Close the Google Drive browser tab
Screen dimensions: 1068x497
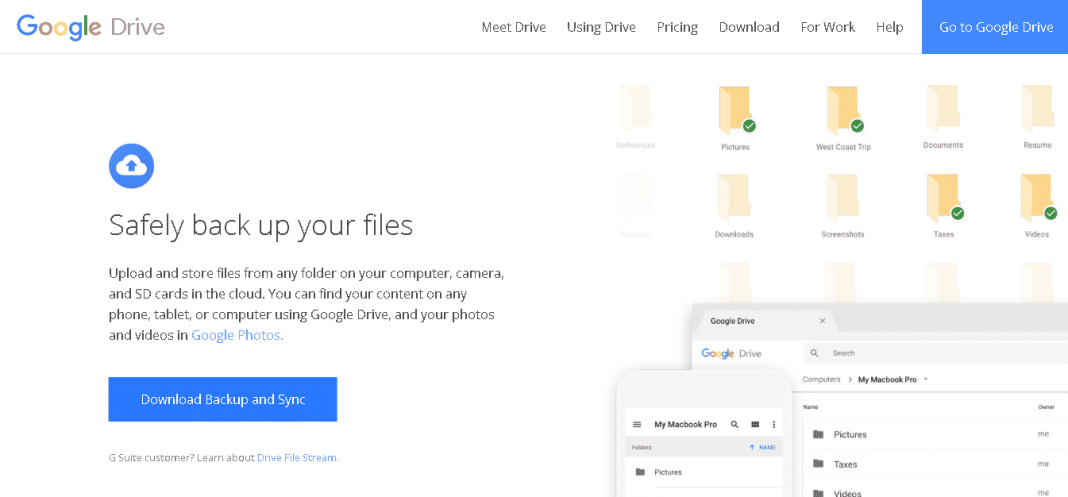coord(822,321)
